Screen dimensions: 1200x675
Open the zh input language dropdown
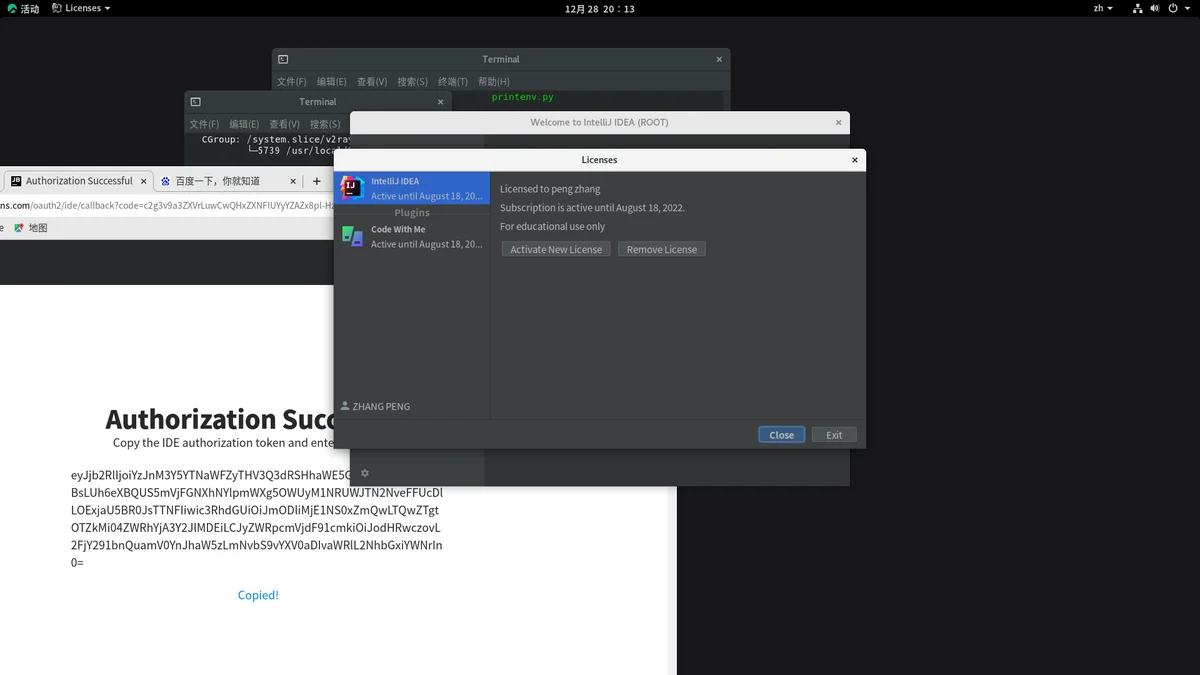[x=1103, y=8]
